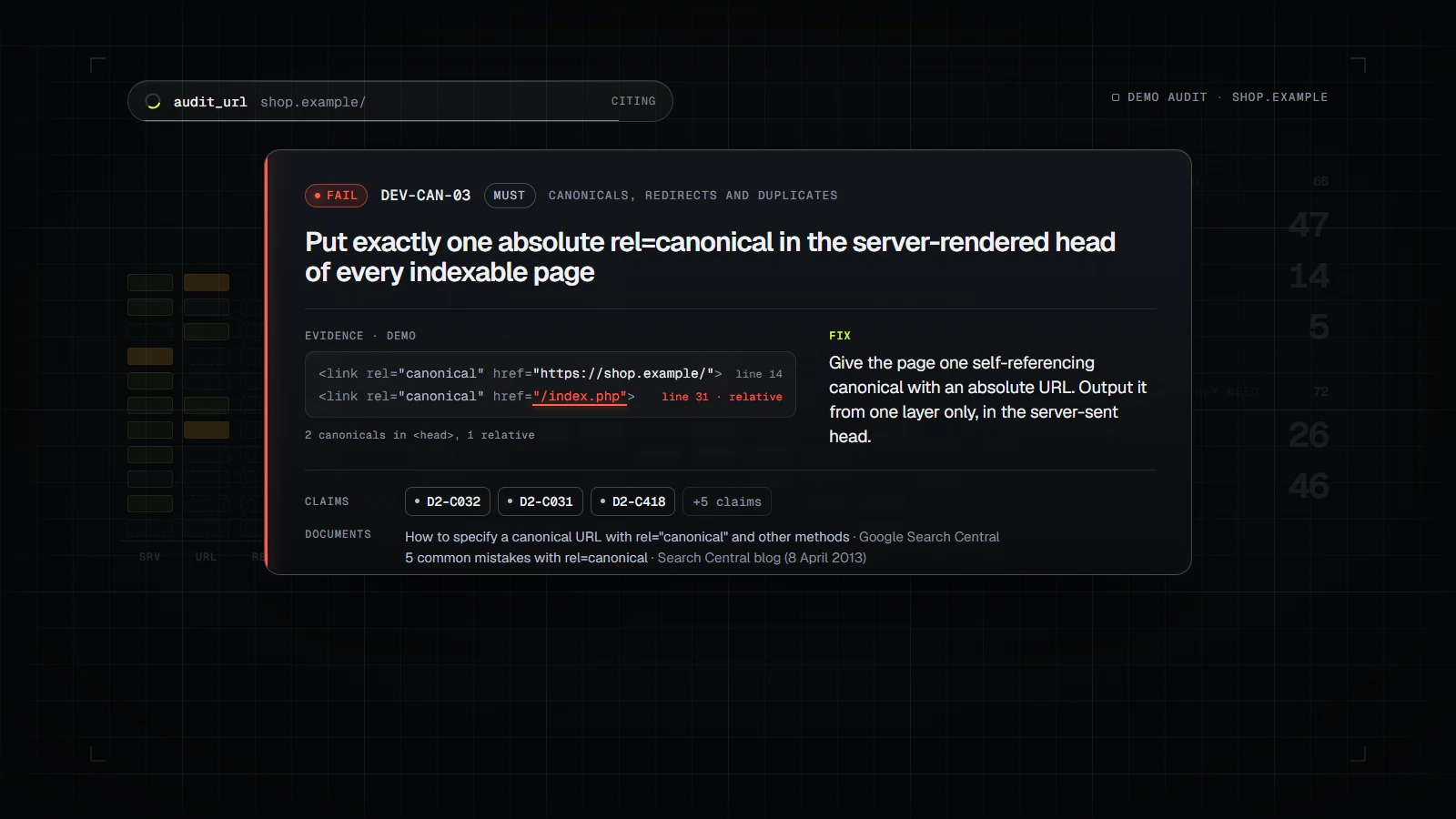Click the audit_url input field
This screenshot has width=1456, height=819.
click(400, 101)
